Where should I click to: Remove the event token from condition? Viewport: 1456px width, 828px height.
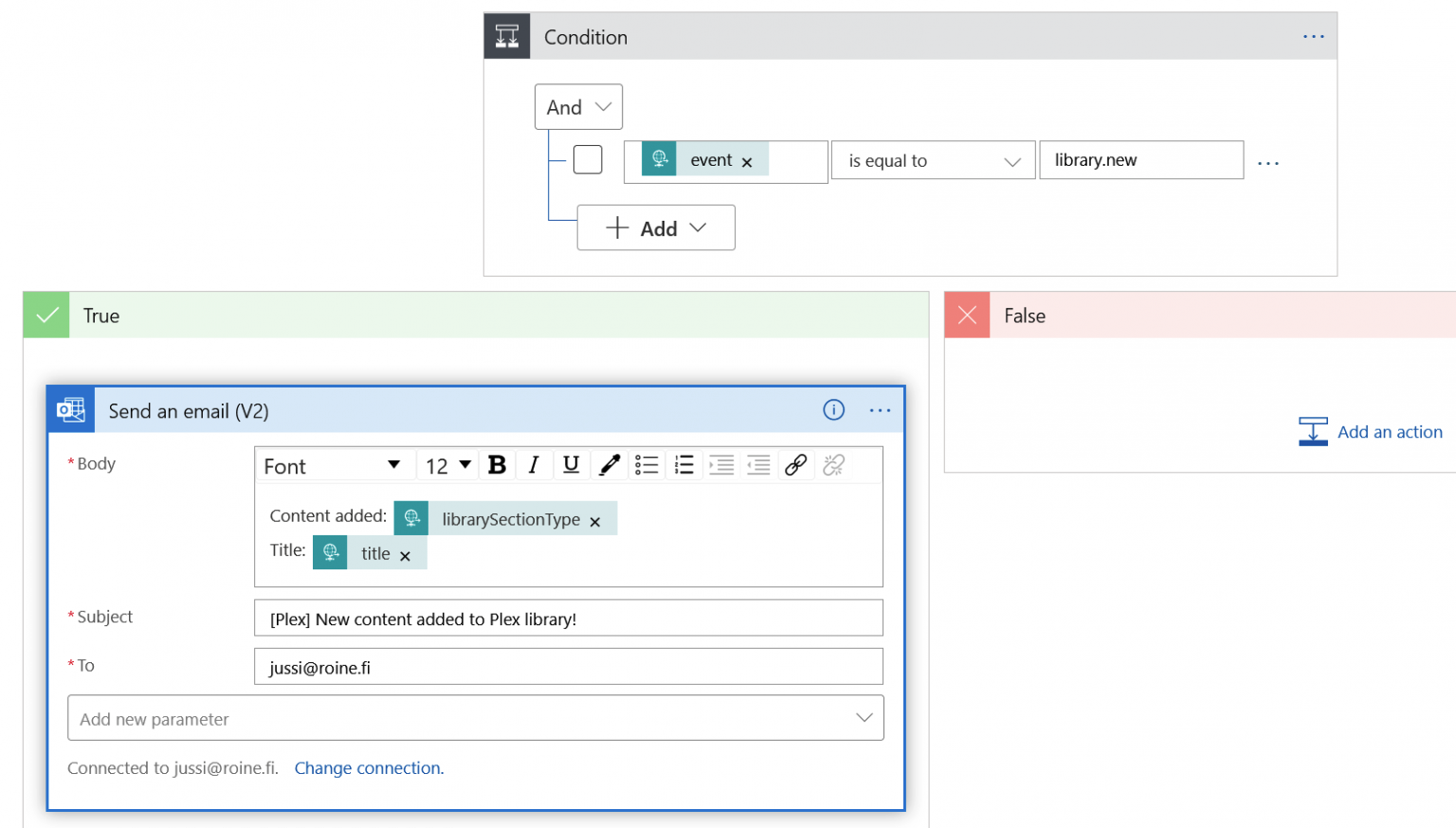pyautogui.click(x=747, y=162)
